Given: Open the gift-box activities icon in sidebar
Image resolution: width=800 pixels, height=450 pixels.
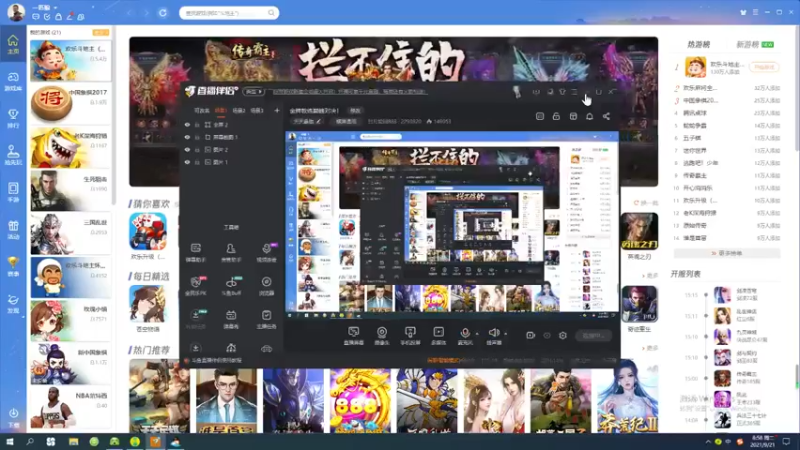Looking at the screenshot, I should (x=13, y=229).
